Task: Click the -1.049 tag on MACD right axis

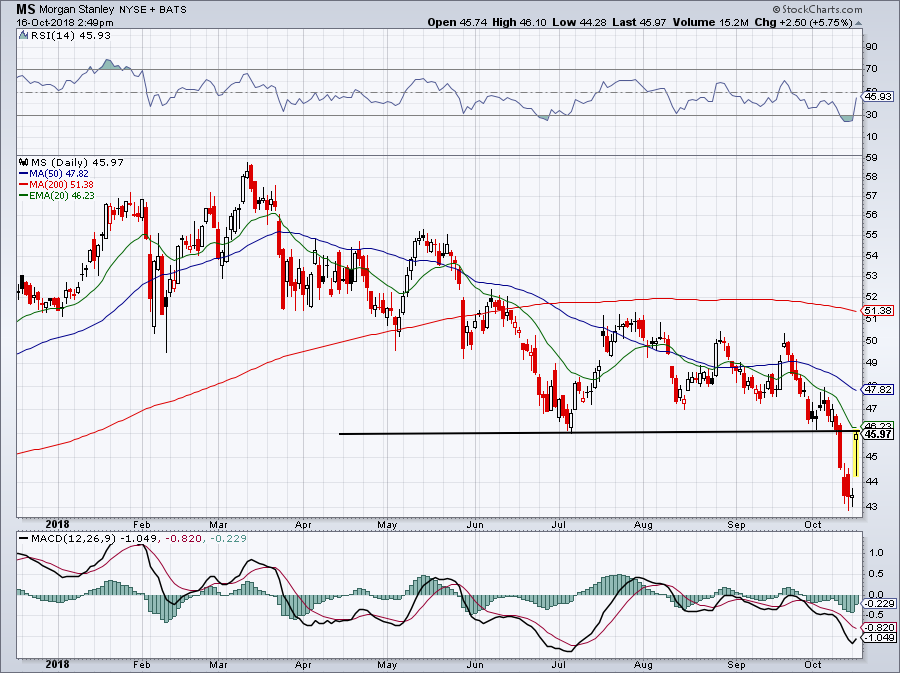Action: [x=880, y=638]
